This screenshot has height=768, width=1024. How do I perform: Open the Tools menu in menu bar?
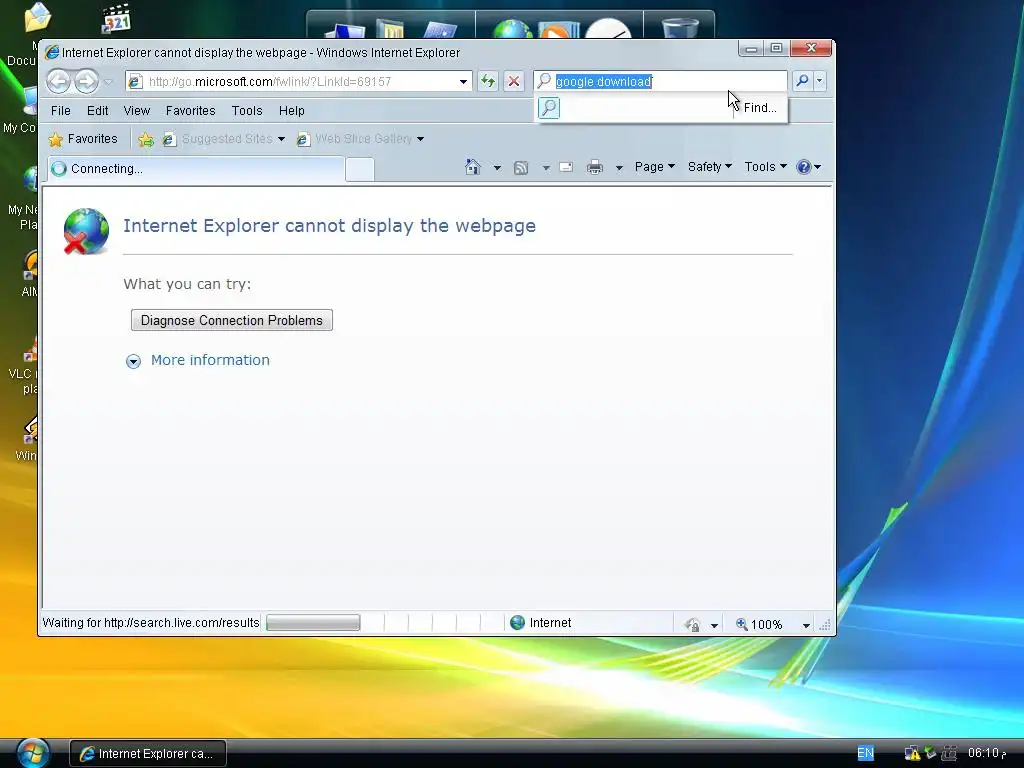(x=247, y=110)
